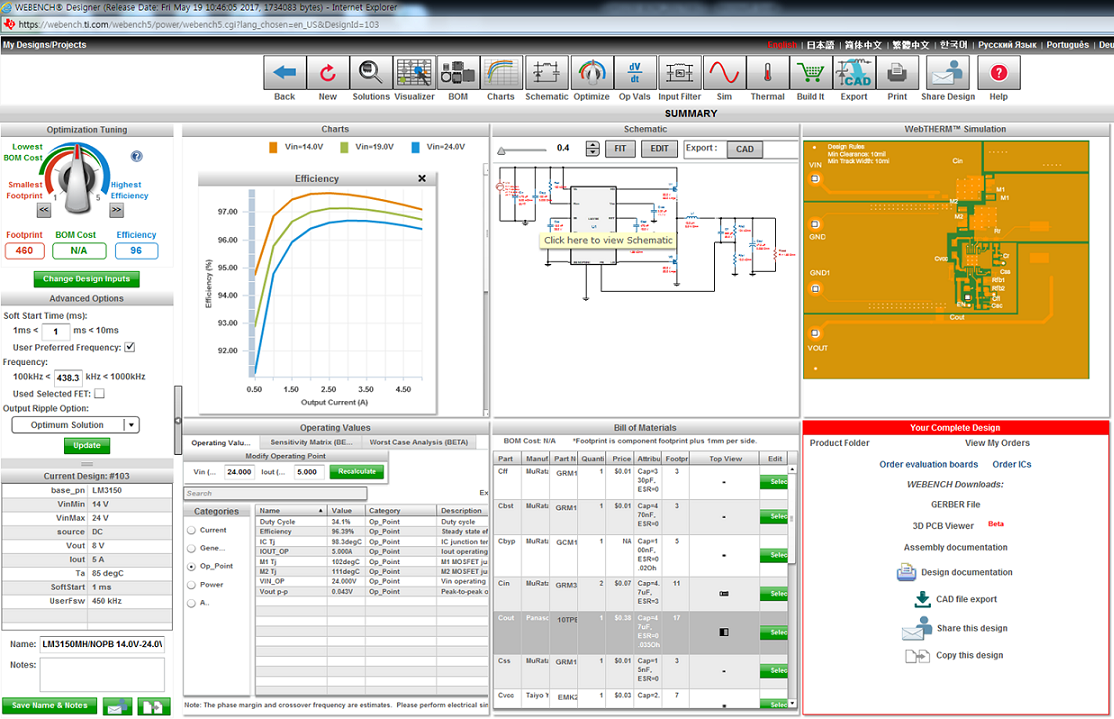Select the Power category radio button
Screen dimensions: 1114x719
pyautogui.click(x=192, y=585)
